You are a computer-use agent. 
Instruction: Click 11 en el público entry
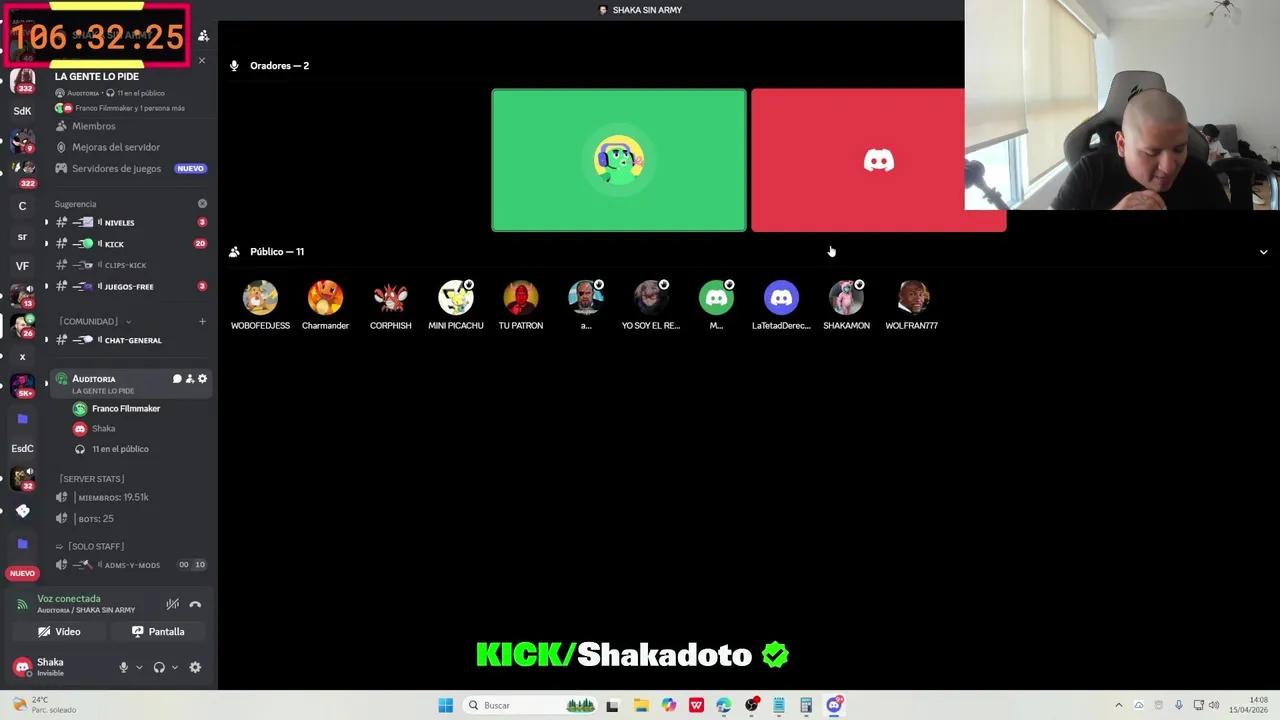point(120,449)
